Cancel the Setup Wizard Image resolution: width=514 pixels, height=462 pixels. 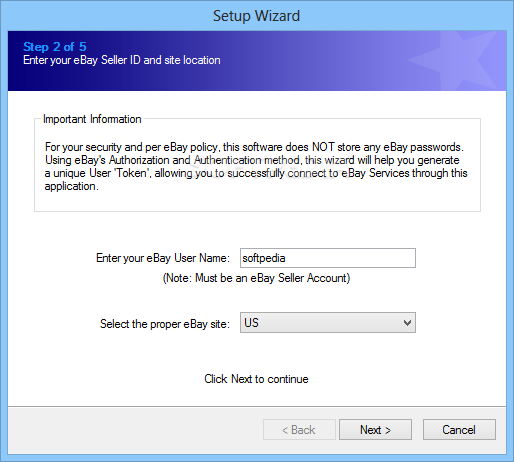click(459, 430)
